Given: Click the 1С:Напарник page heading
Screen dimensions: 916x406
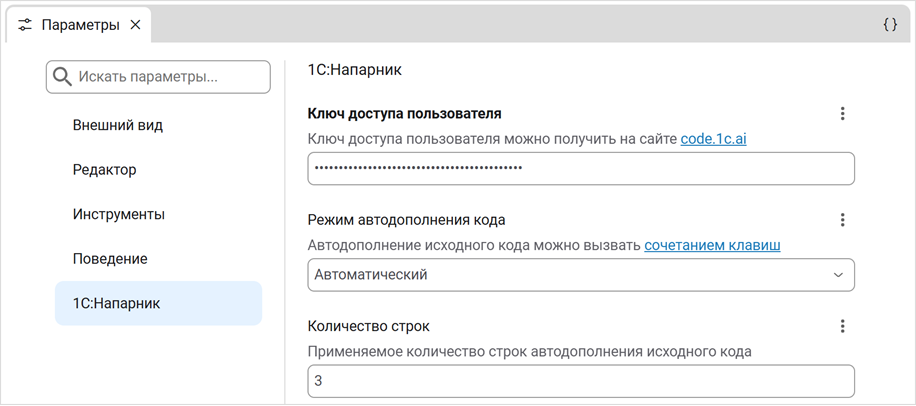Looking at the screenshot, I should point(355,70).
